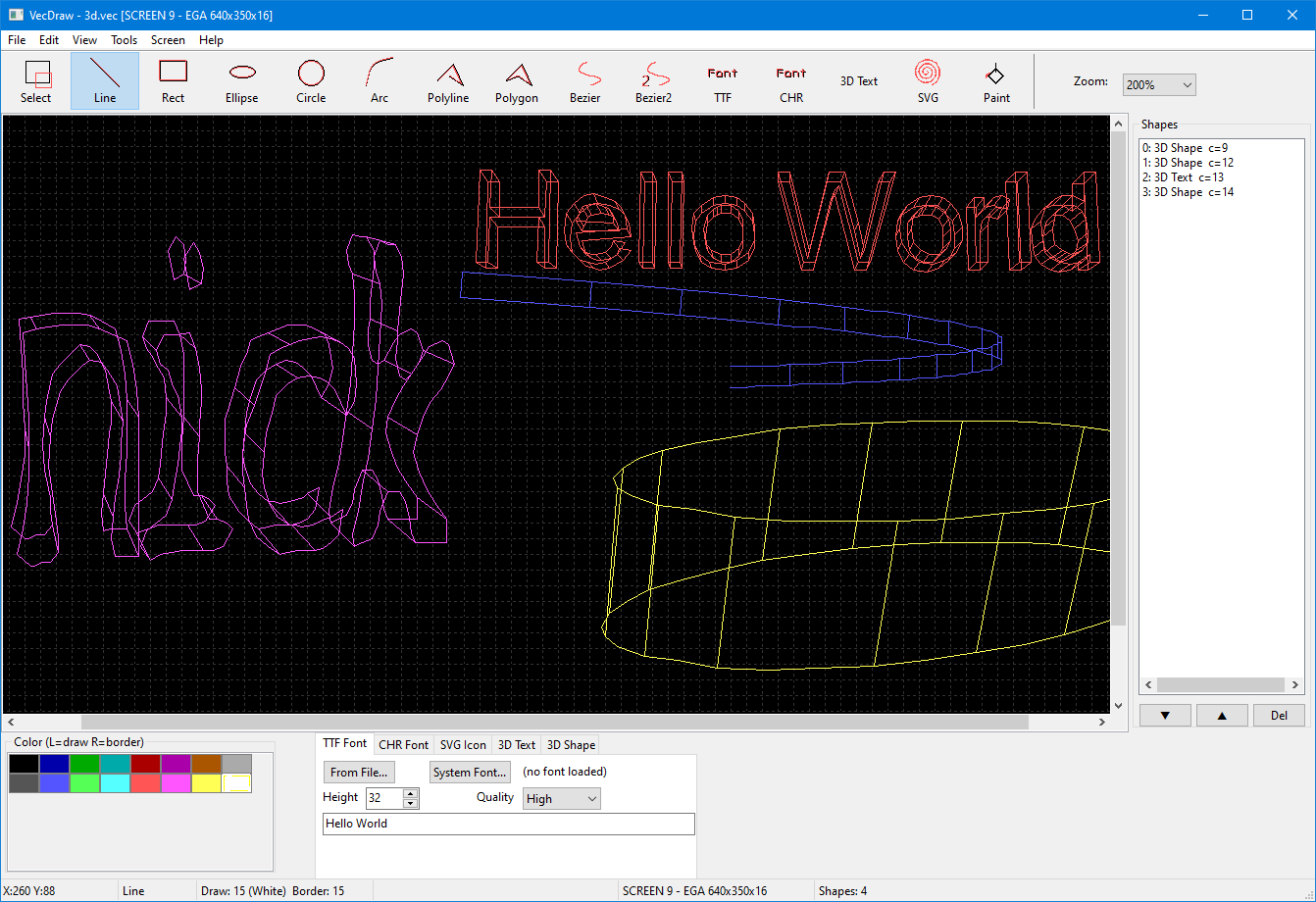This screenshot has width=1316, height=902.
Task: Activate the 3D Text tool
Action: [859, 80]
